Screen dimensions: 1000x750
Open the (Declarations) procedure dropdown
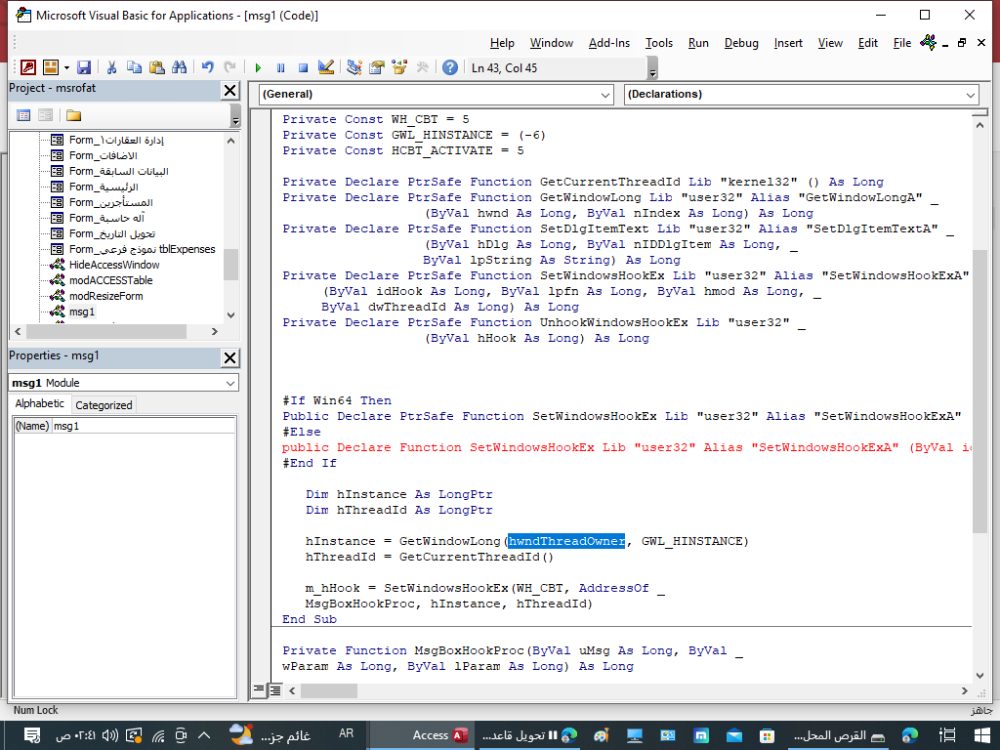tap(971, 95)
